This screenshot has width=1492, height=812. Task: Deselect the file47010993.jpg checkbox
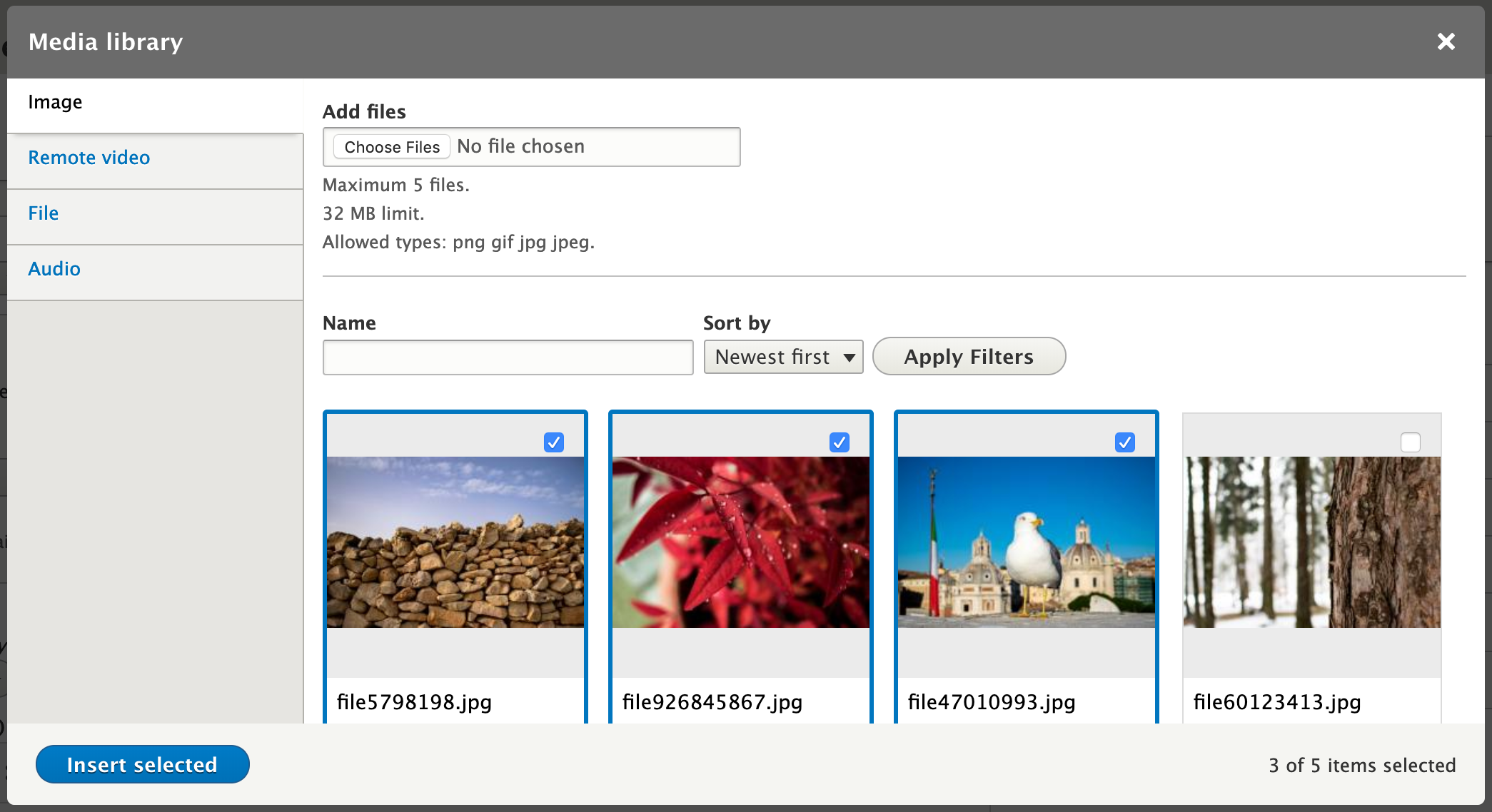(x=1126, y=442)
